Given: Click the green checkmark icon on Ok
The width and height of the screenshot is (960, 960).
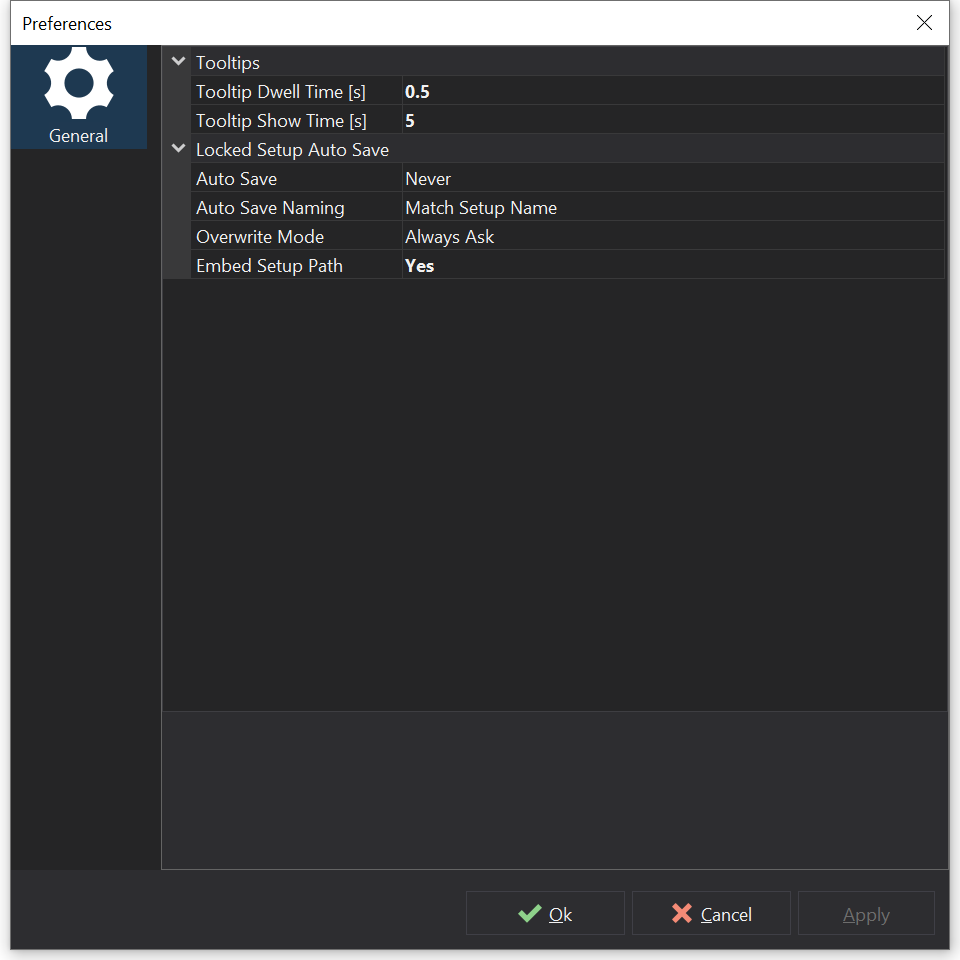Looking at the screenshot, I should [x=529, y=914].
